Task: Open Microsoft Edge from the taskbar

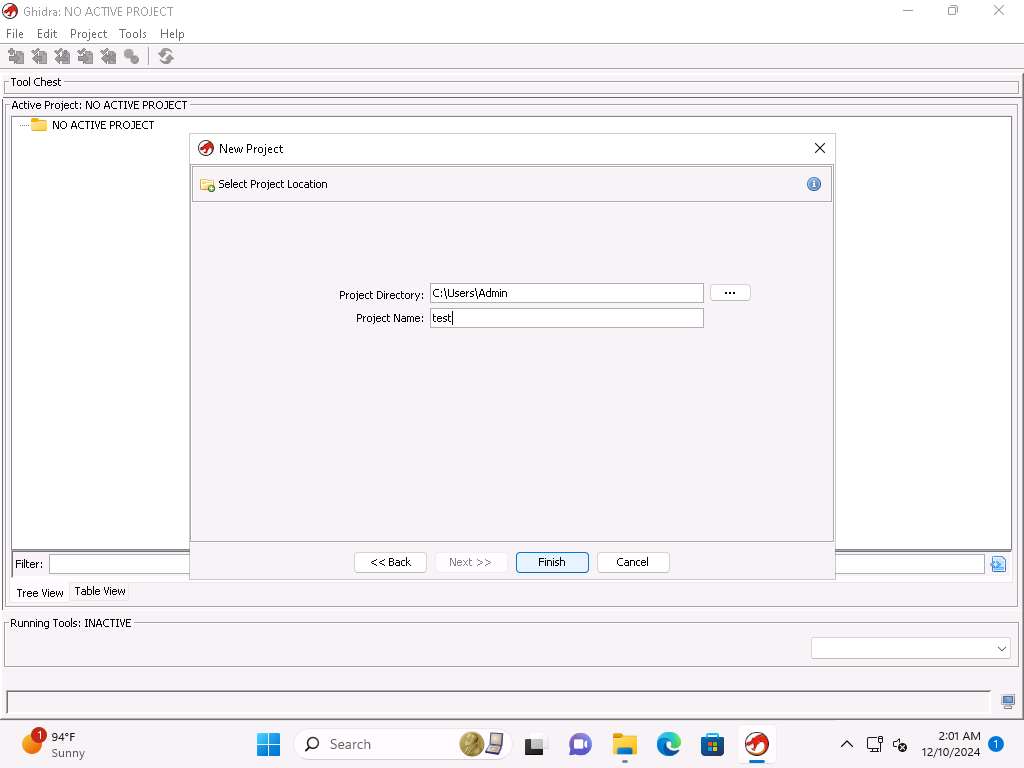Action: (668, 744)
